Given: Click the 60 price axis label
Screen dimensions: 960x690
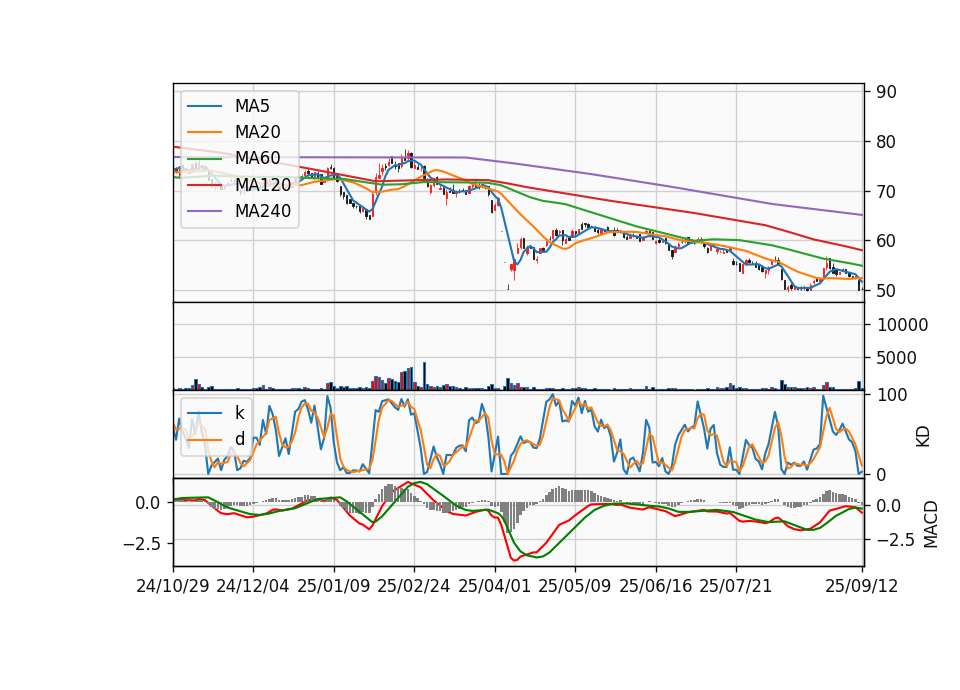Looking at the screenshot, I should point(886,241).
